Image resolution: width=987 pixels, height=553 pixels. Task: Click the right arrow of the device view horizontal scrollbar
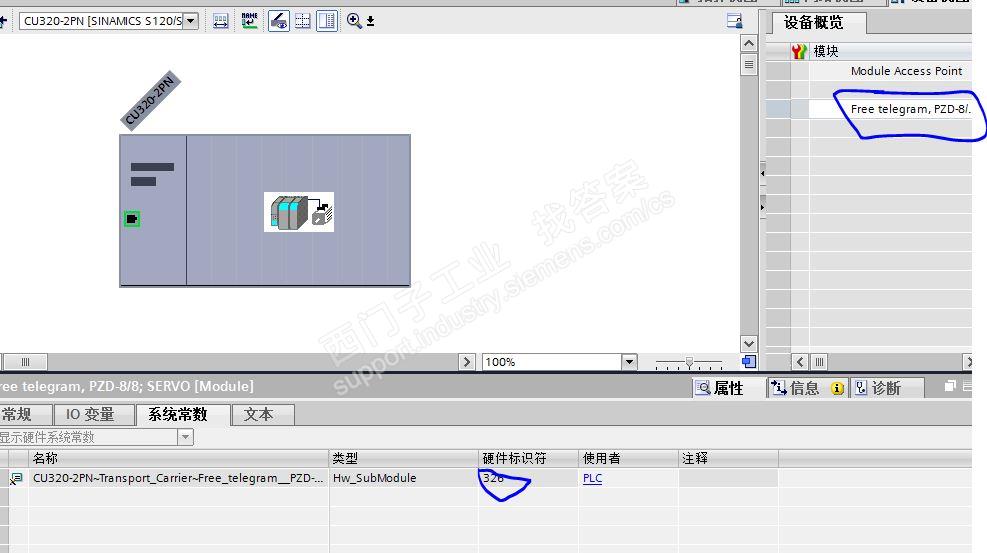coord(466,362)
